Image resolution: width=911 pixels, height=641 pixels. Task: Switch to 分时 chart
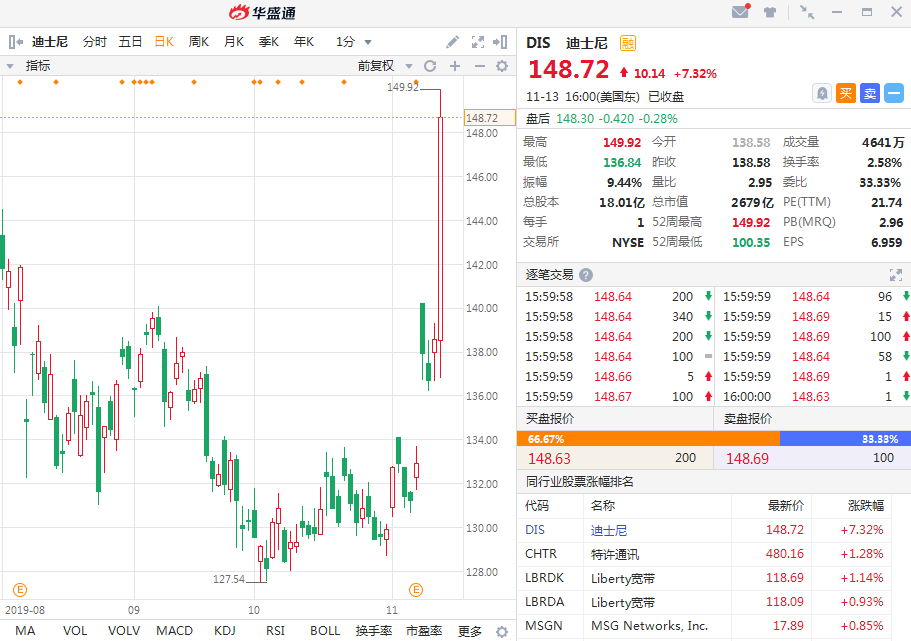pos(95,42)
